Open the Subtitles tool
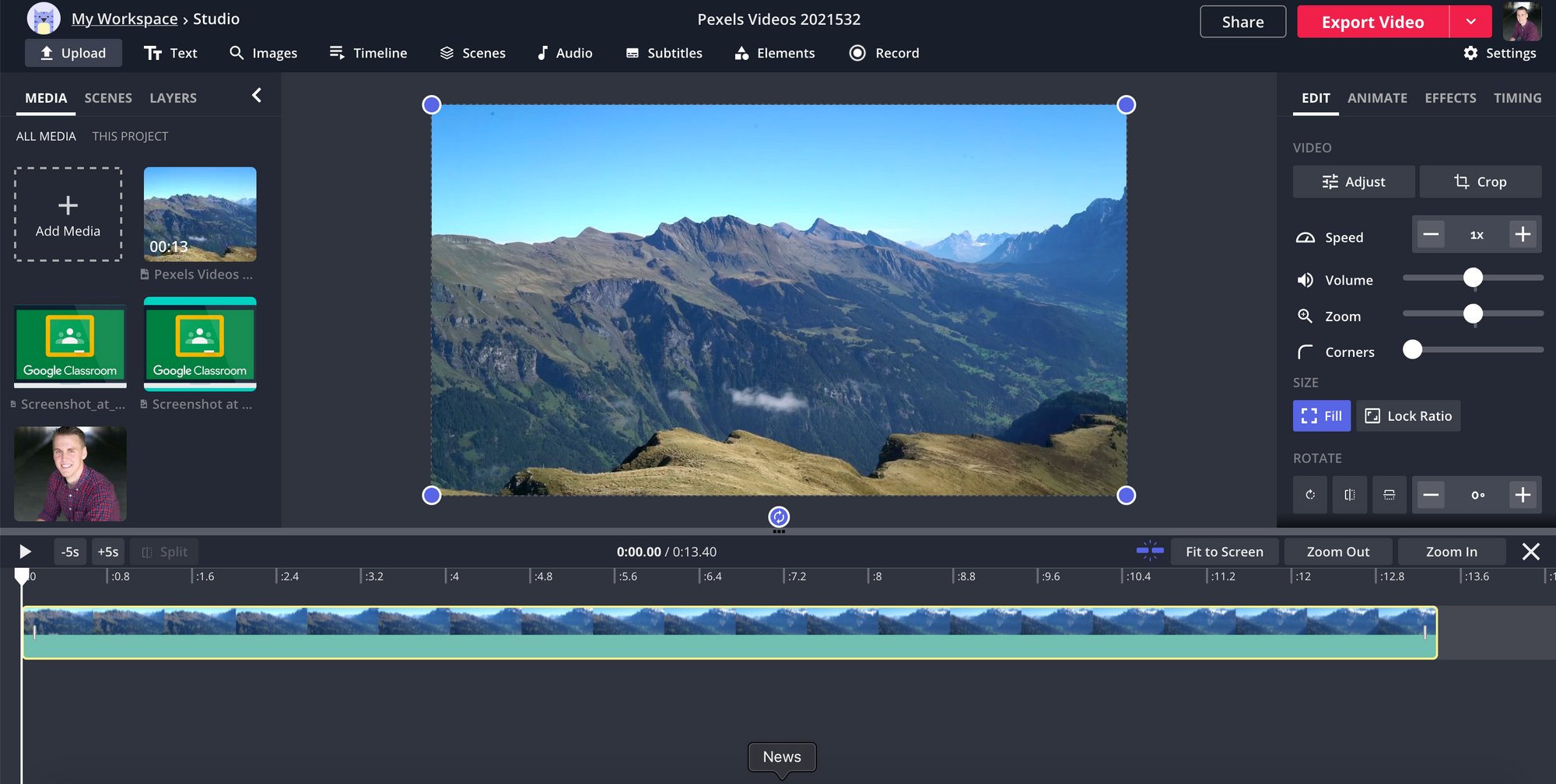The image size is (1556, 784). pyautogui.click(x=664, y=53)
